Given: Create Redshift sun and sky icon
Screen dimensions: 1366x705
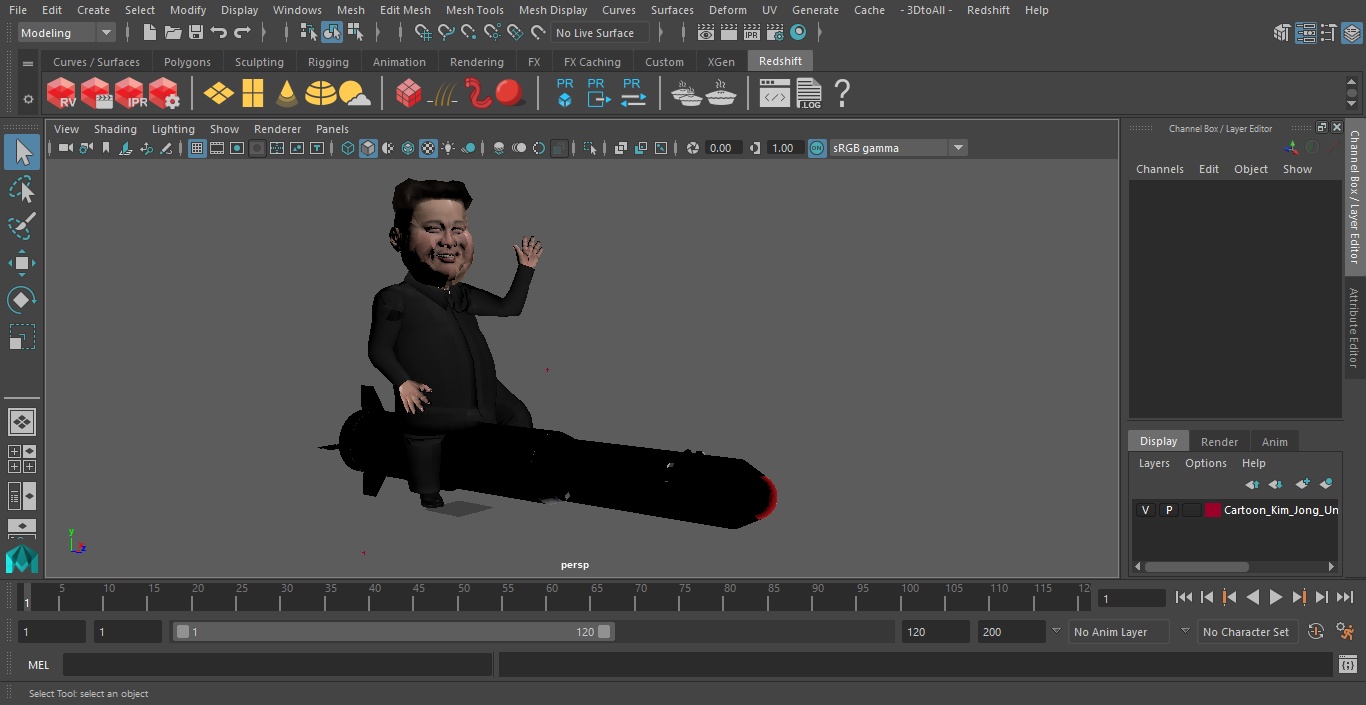Looking at the screenshot, I should [355, 94].
